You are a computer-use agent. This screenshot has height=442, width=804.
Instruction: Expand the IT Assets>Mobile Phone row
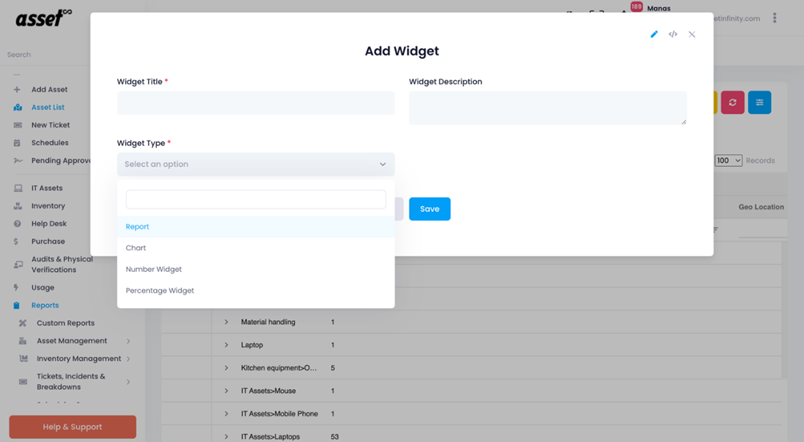tap(226, 414)
